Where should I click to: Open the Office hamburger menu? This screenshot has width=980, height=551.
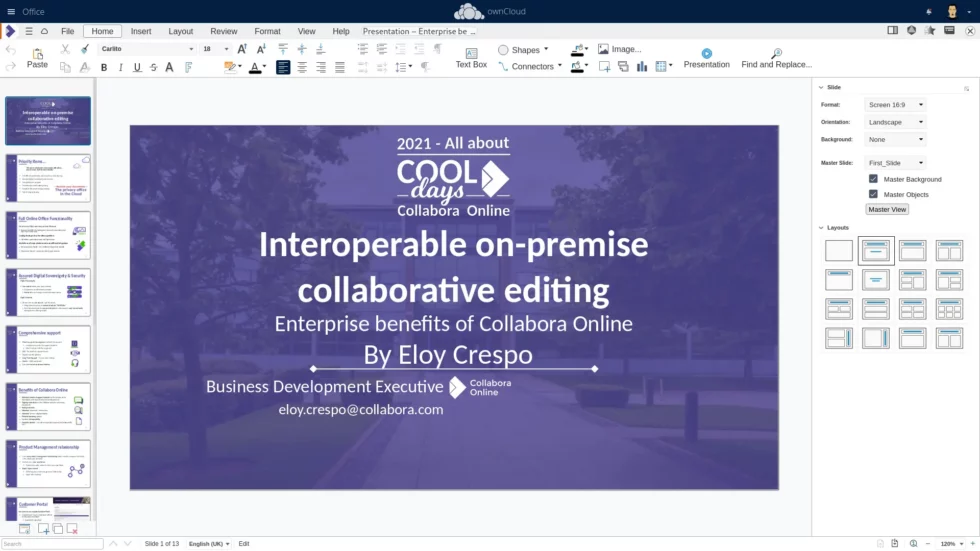(x=11, y=11)
